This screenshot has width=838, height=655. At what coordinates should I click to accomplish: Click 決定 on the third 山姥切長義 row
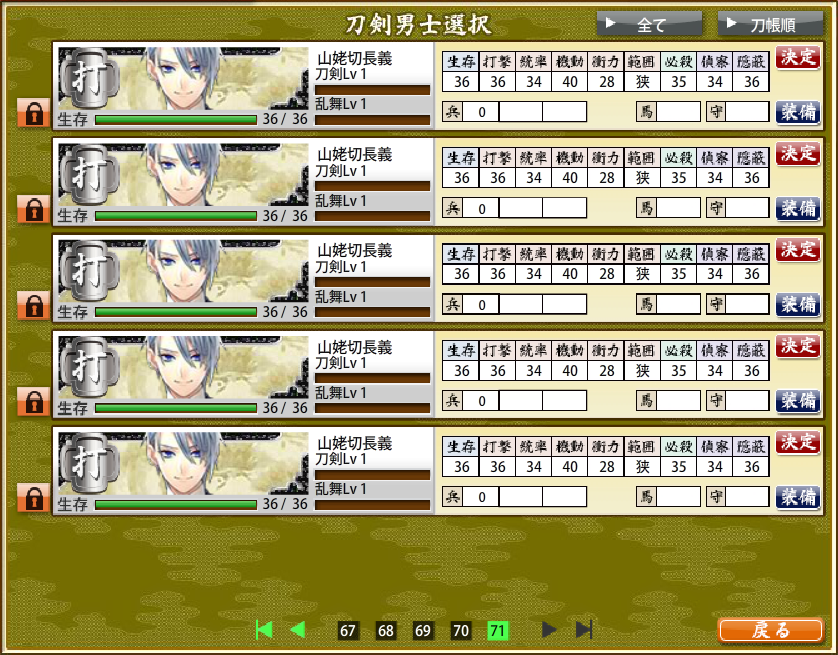(798, 251)
